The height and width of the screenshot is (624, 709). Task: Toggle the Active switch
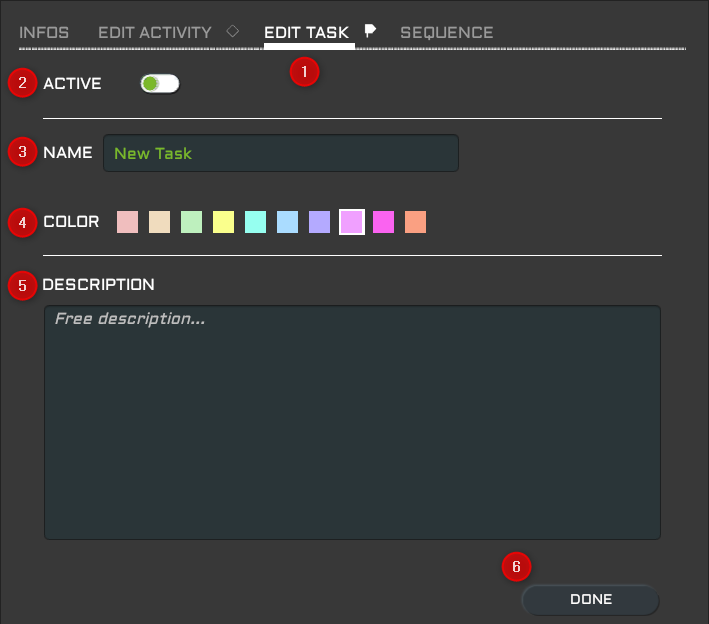[160, 84]
